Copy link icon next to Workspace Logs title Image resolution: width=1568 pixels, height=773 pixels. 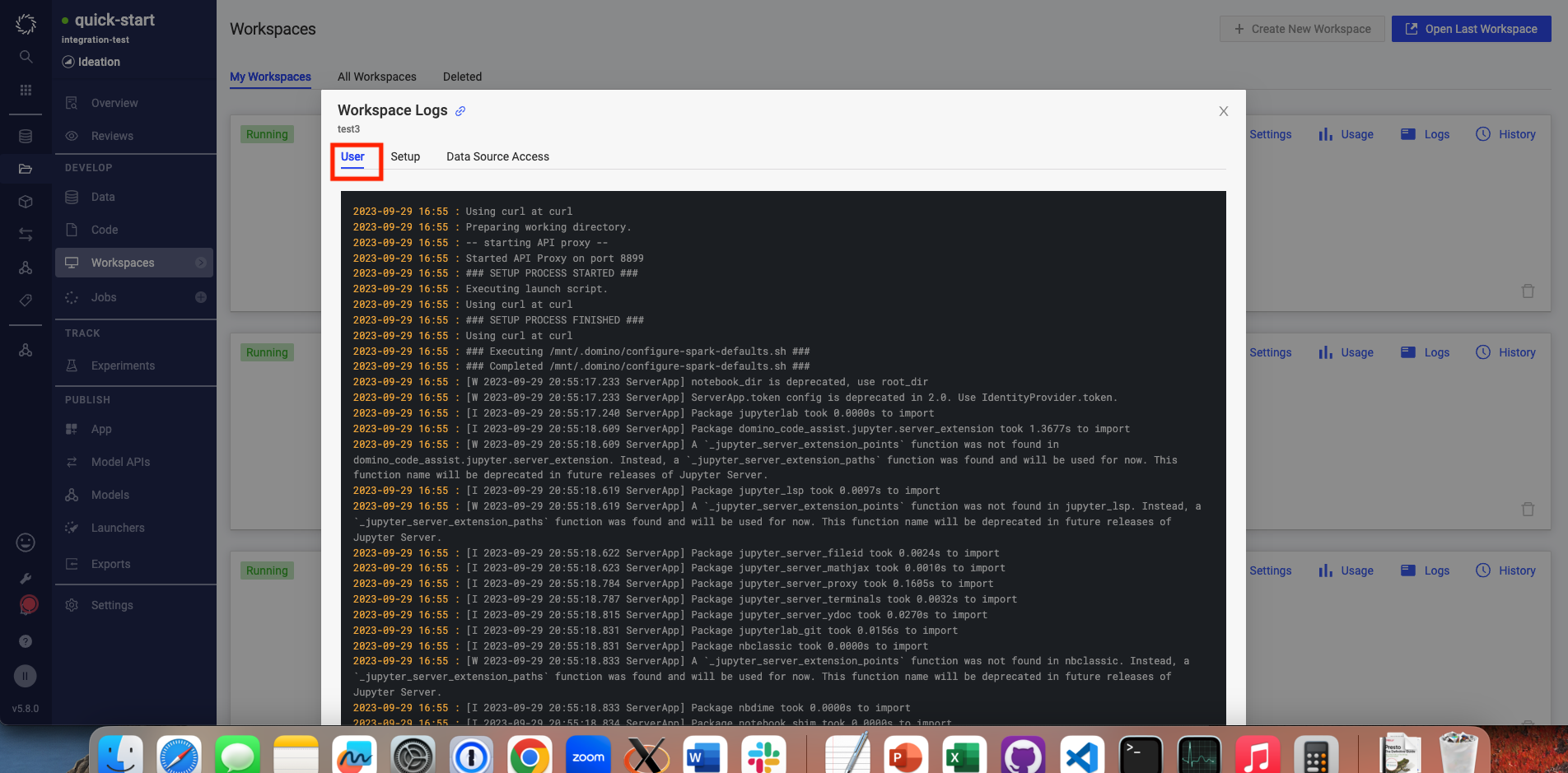click(x=460, y=111)
